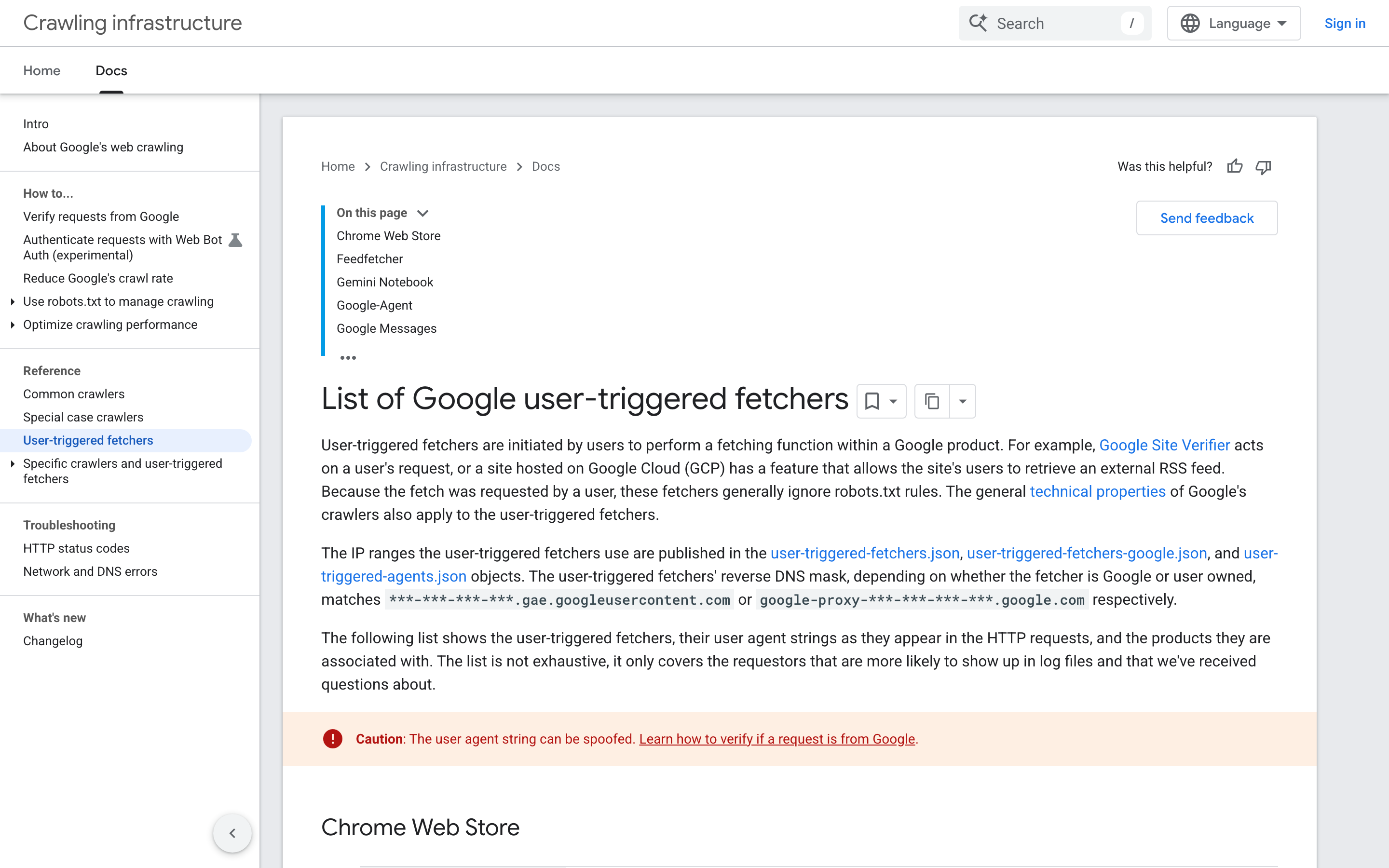Open the Language dropdown
The image size is (1389, 868).
click(1233, 24)
